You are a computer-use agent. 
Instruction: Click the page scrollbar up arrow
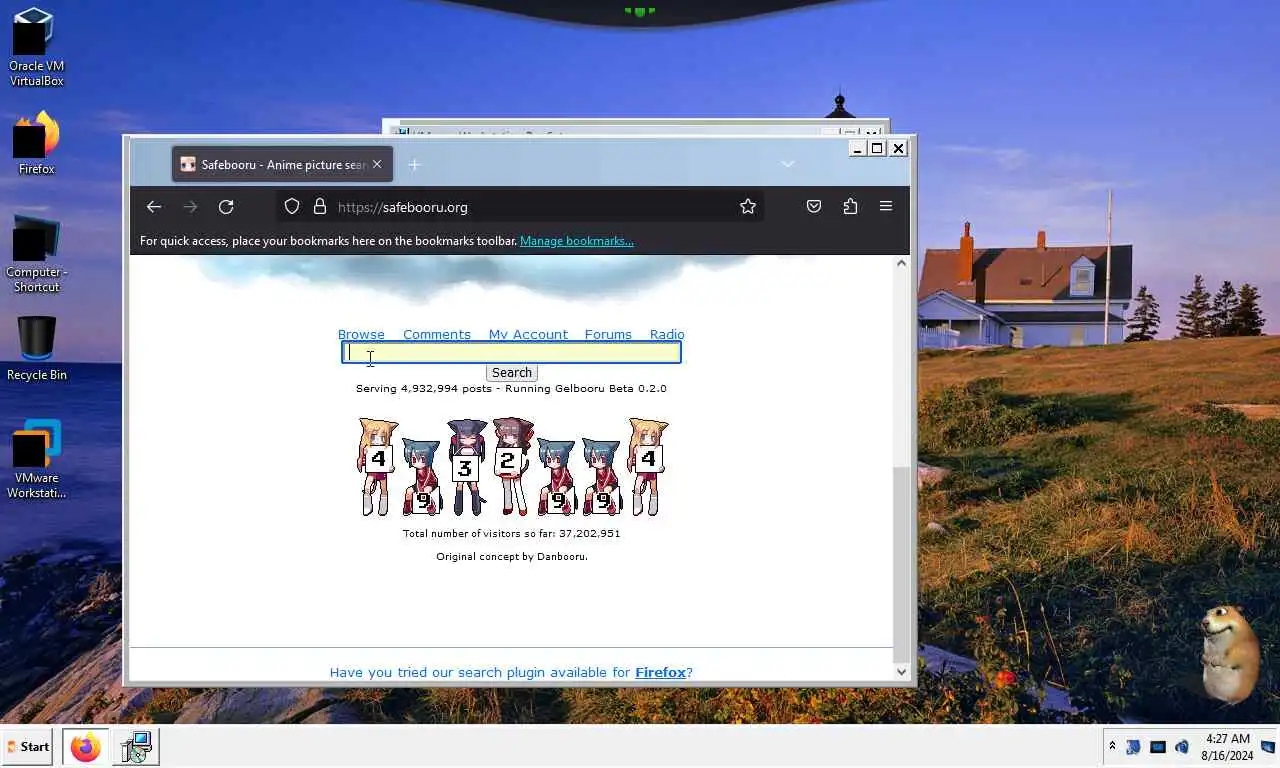(x=901, y=263)
